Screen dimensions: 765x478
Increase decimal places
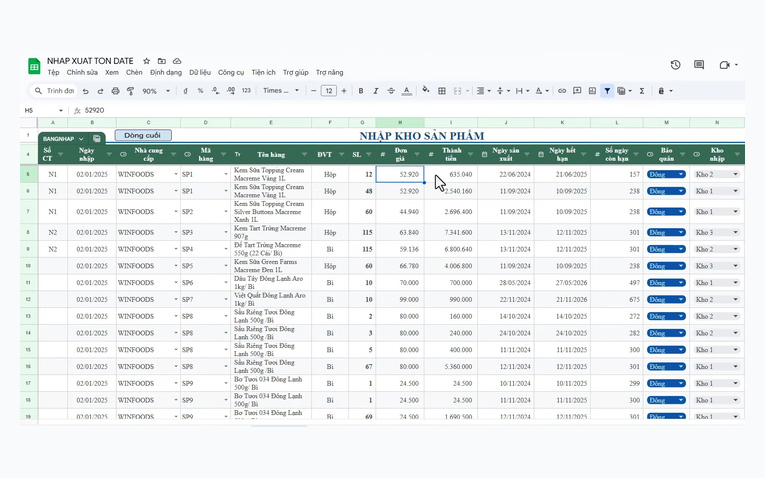click(x=231, y=91)
